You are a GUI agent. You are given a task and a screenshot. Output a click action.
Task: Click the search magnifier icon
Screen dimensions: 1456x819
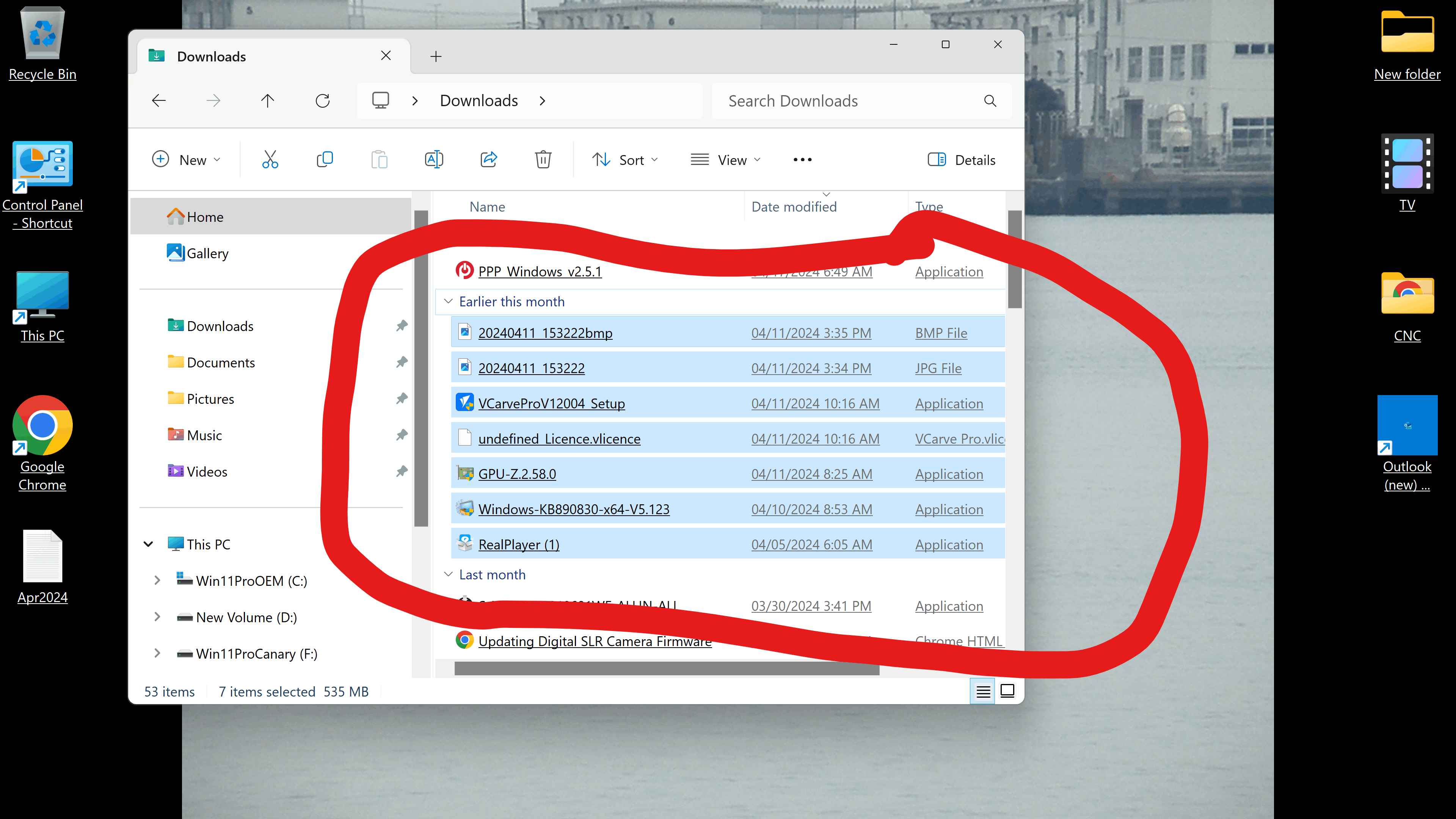point(990,101)
